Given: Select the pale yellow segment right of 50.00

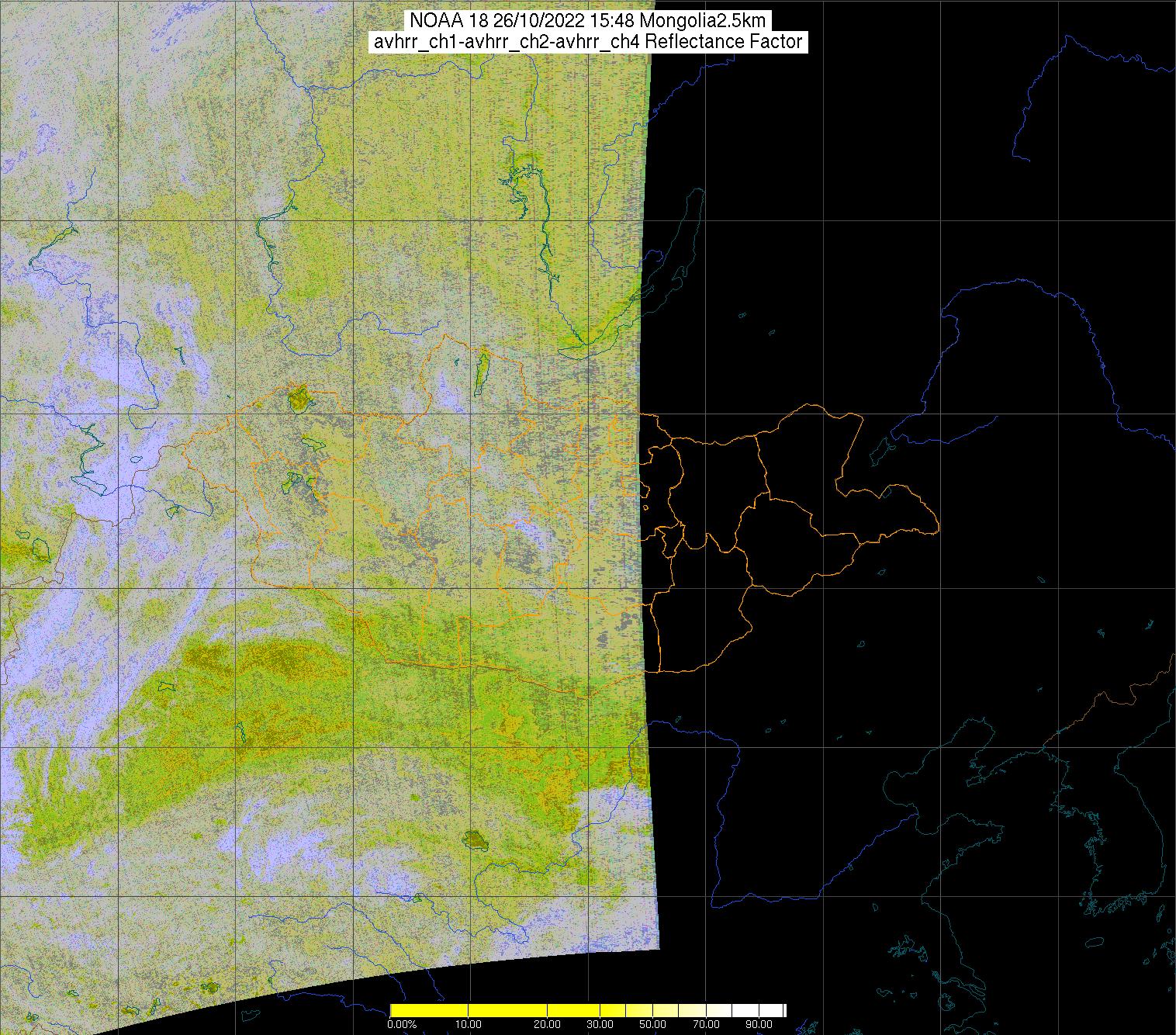Looking at the screenshot, I should click(666, 1010).
